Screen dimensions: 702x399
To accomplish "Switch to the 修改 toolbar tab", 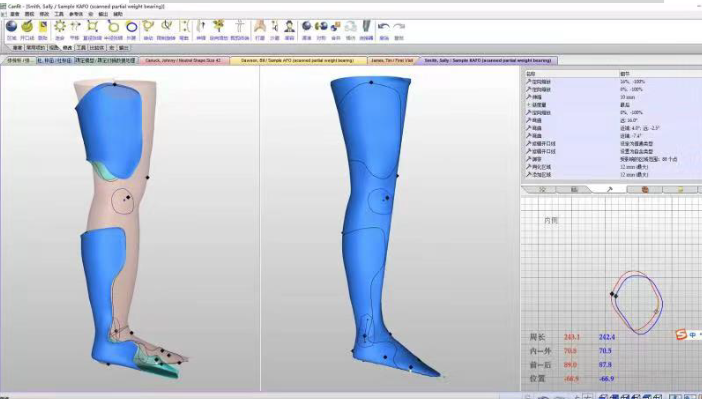I will (67, 47).
